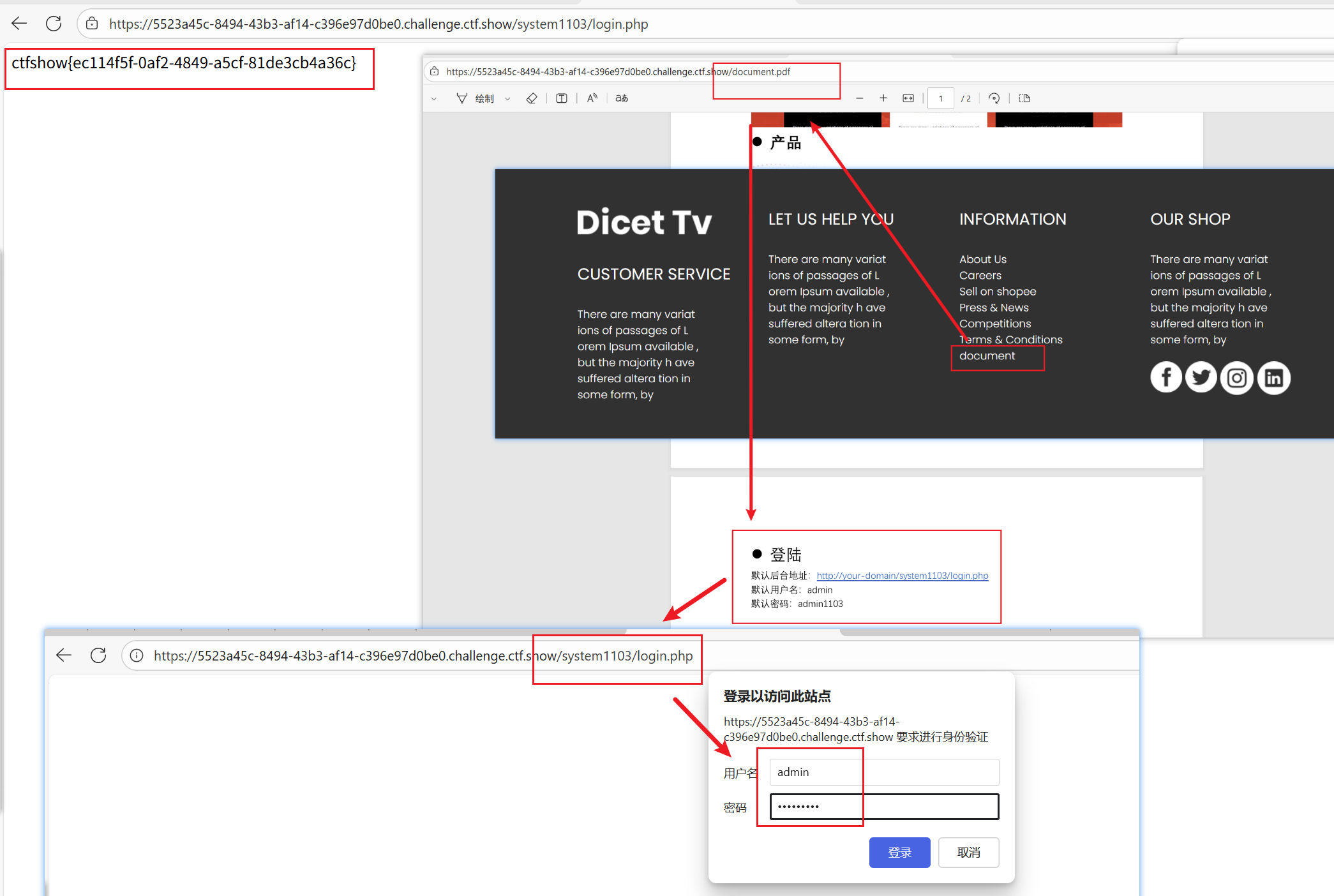Click the Facebook icon in the footer
The image size is (1334, 896).
(x=1166, y=377)
